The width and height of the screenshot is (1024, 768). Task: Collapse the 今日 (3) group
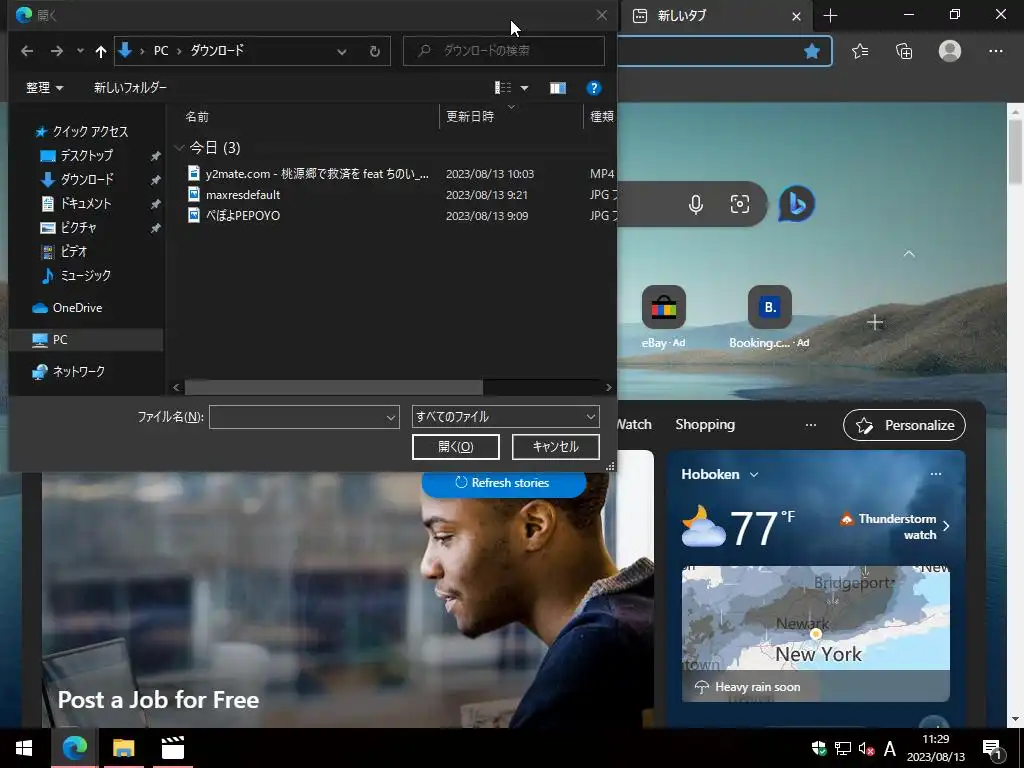[179, 148]
